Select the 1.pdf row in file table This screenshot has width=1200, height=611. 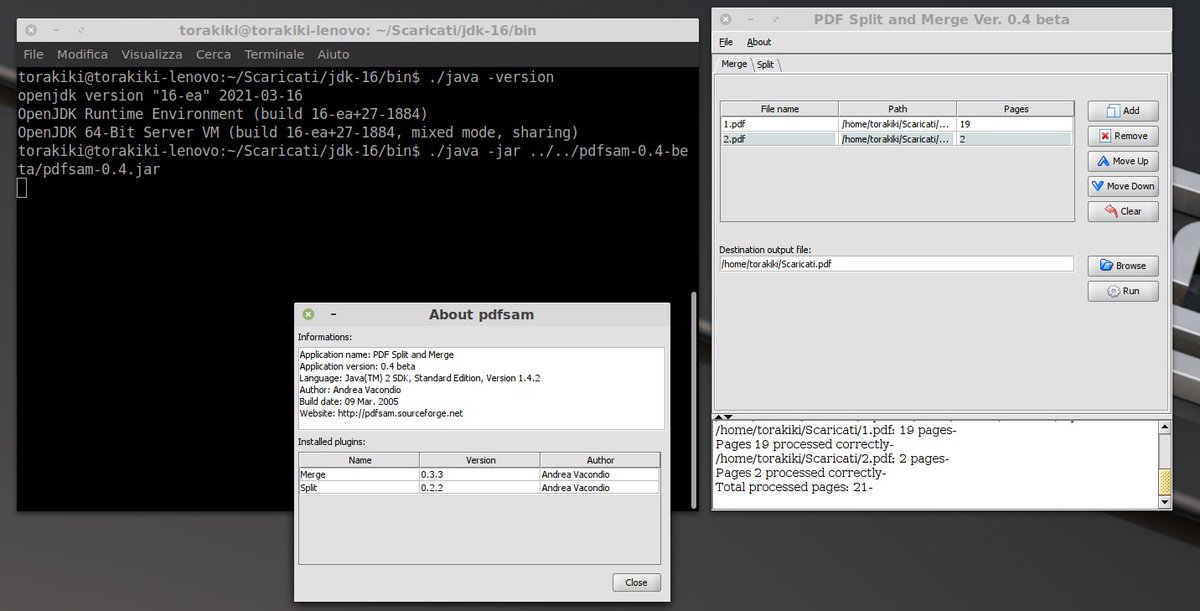tap(897, 124)
